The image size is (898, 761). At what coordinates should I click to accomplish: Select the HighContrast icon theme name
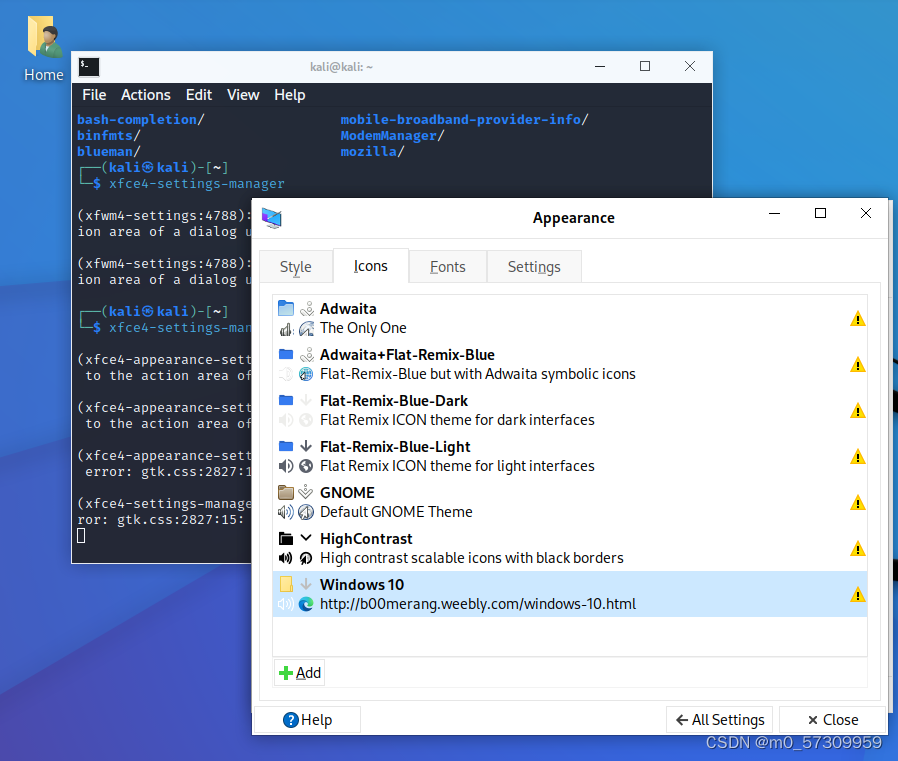[x=366, y=539]
